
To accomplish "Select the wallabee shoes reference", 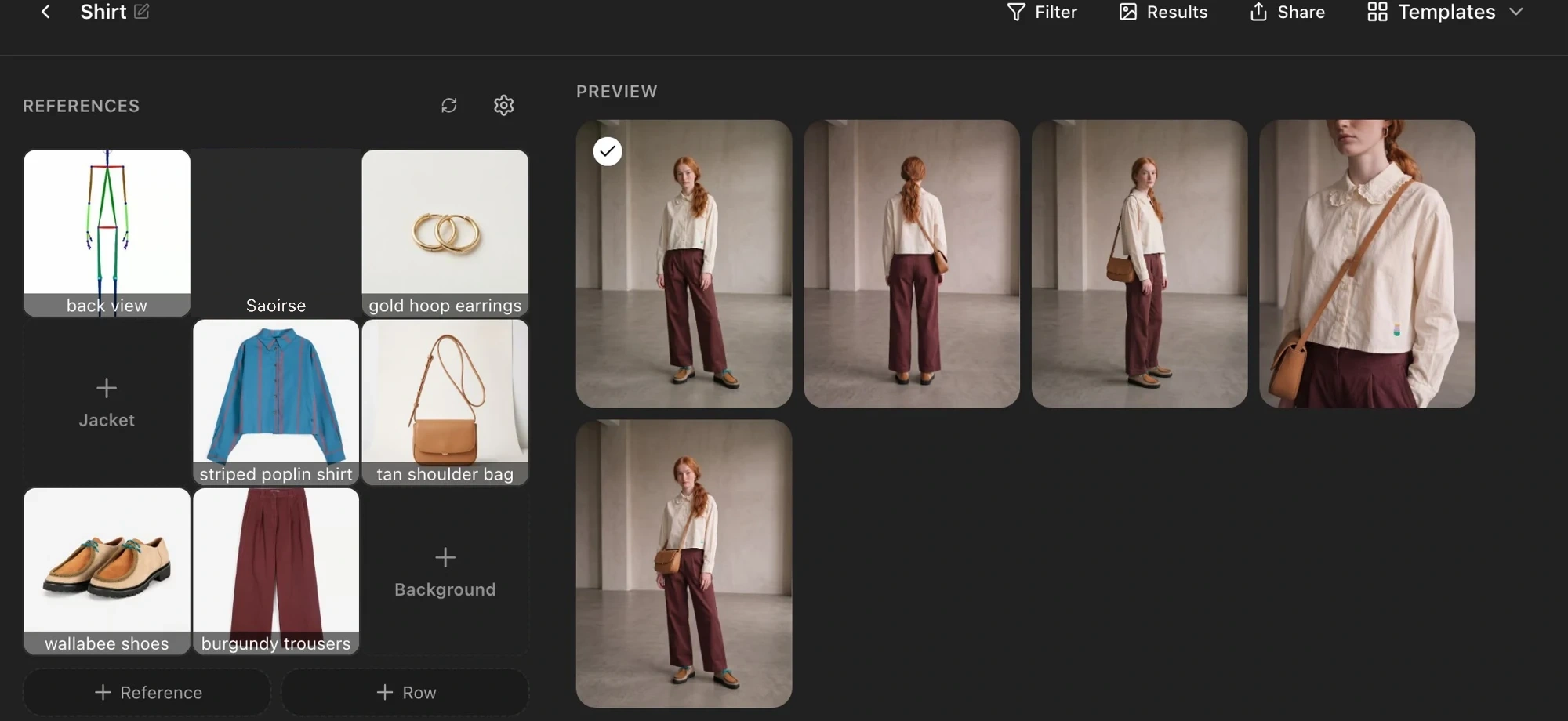I will (107, 571).
